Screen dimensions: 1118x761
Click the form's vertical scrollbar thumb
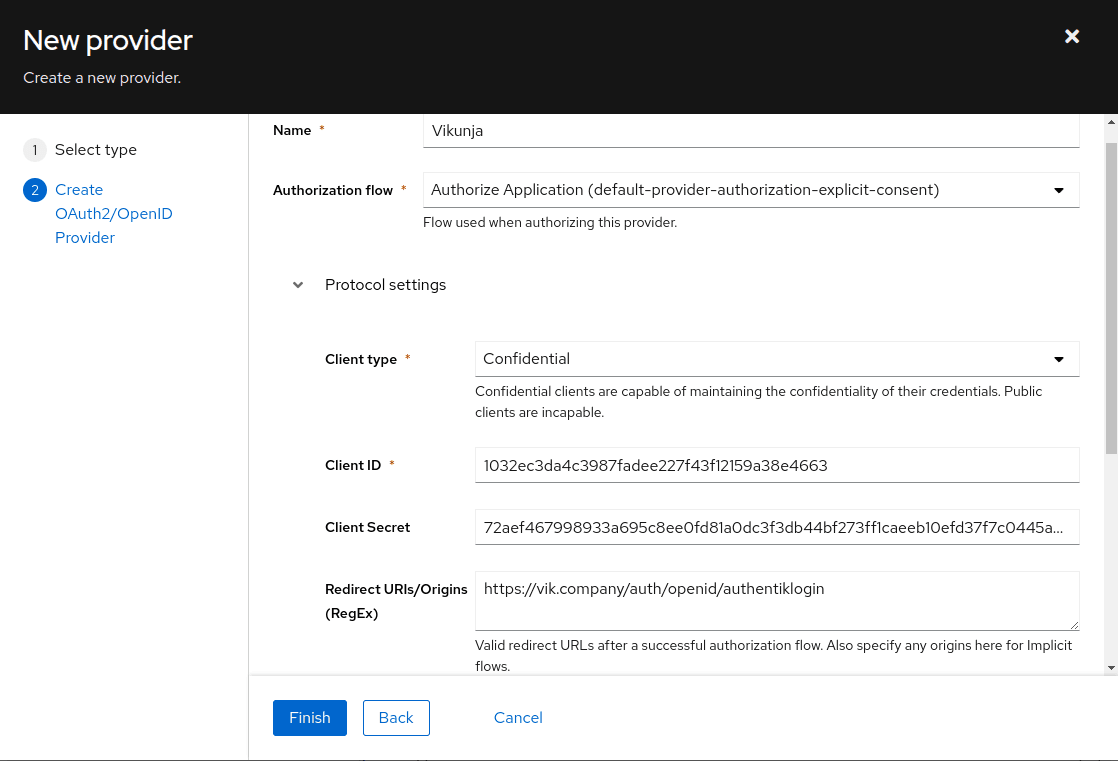coord(1111,300)
